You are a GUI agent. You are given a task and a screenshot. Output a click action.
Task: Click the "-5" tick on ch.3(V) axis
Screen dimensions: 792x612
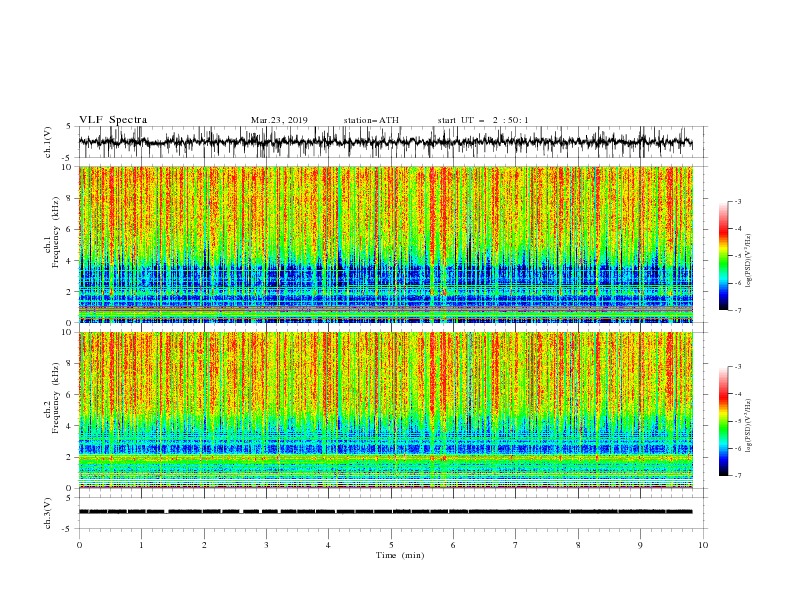click(x=68, y=529)
